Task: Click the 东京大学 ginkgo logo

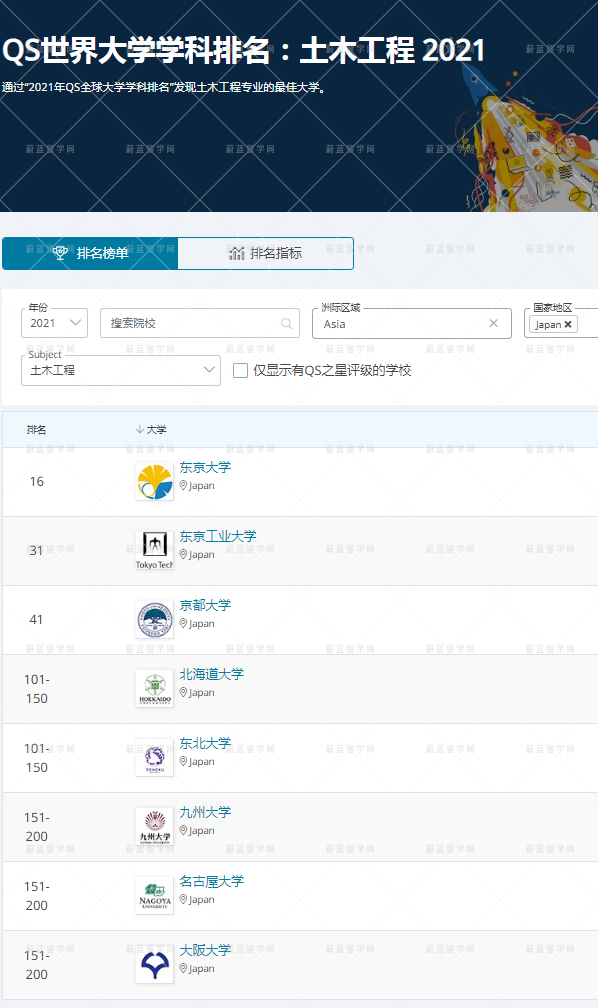Action: (x=154, y=482)
